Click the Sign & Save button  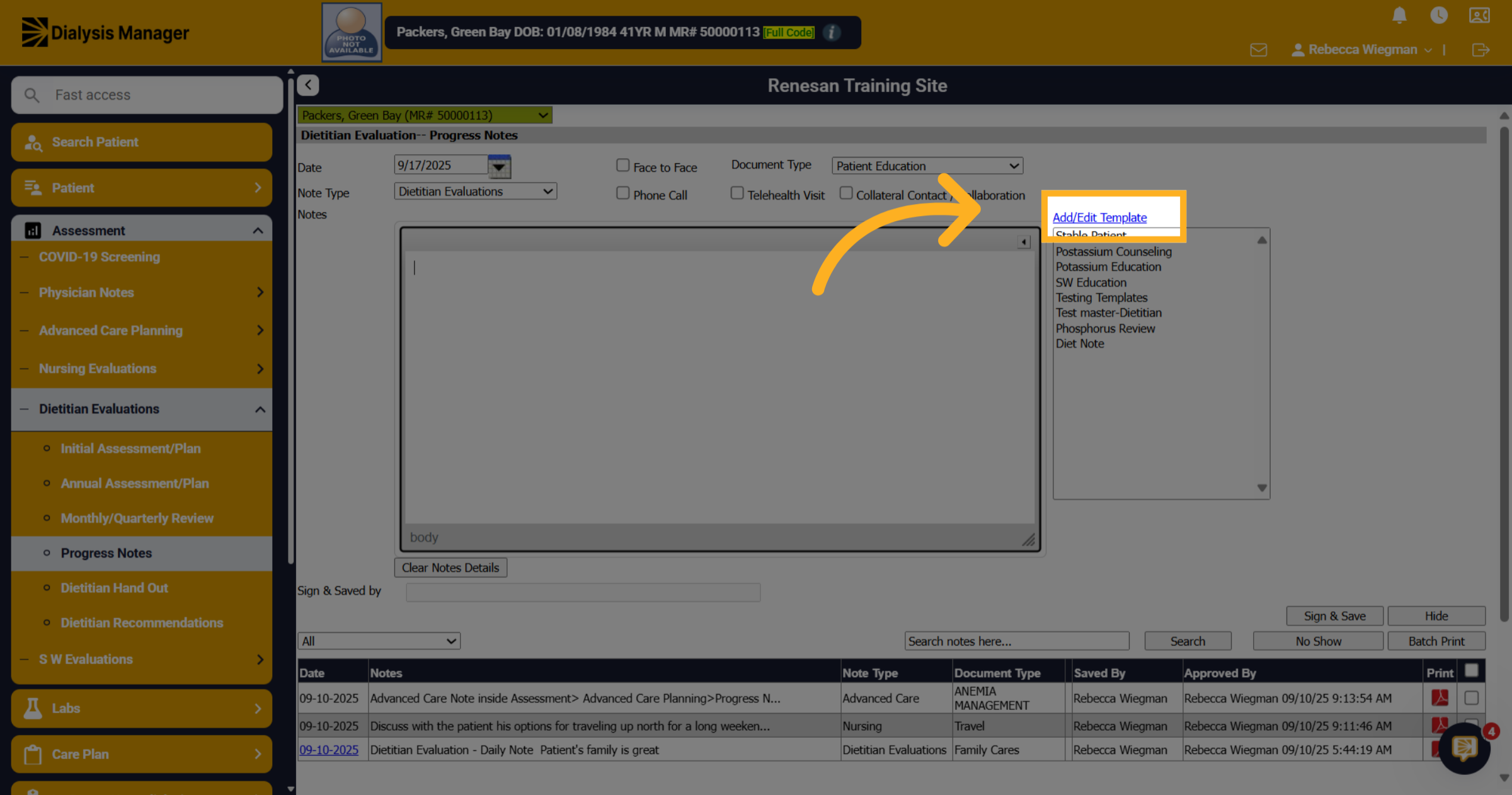(1334, 615)
